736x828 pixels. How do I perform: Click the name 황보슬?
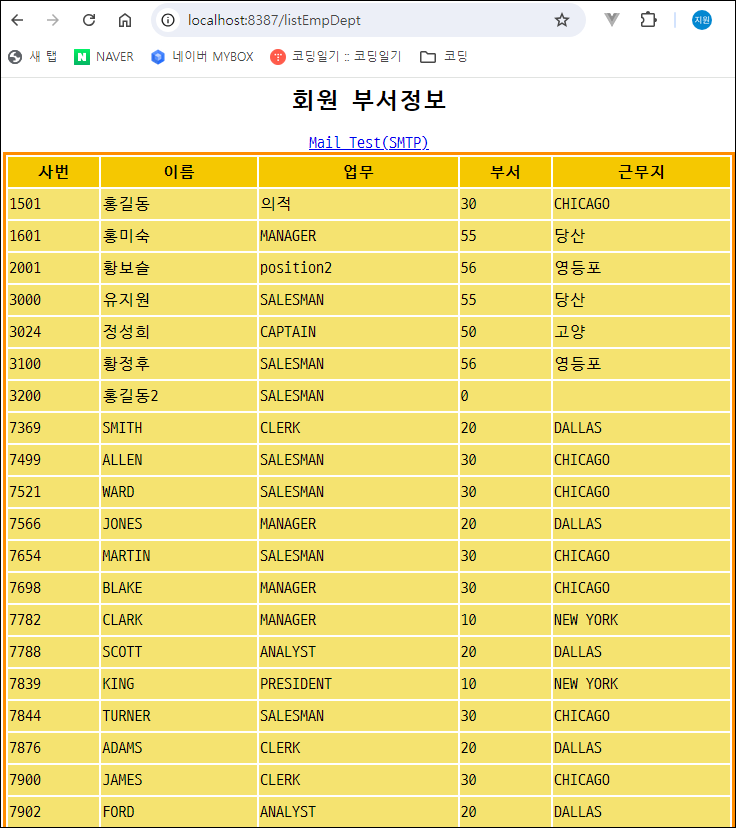coord(126,268)
